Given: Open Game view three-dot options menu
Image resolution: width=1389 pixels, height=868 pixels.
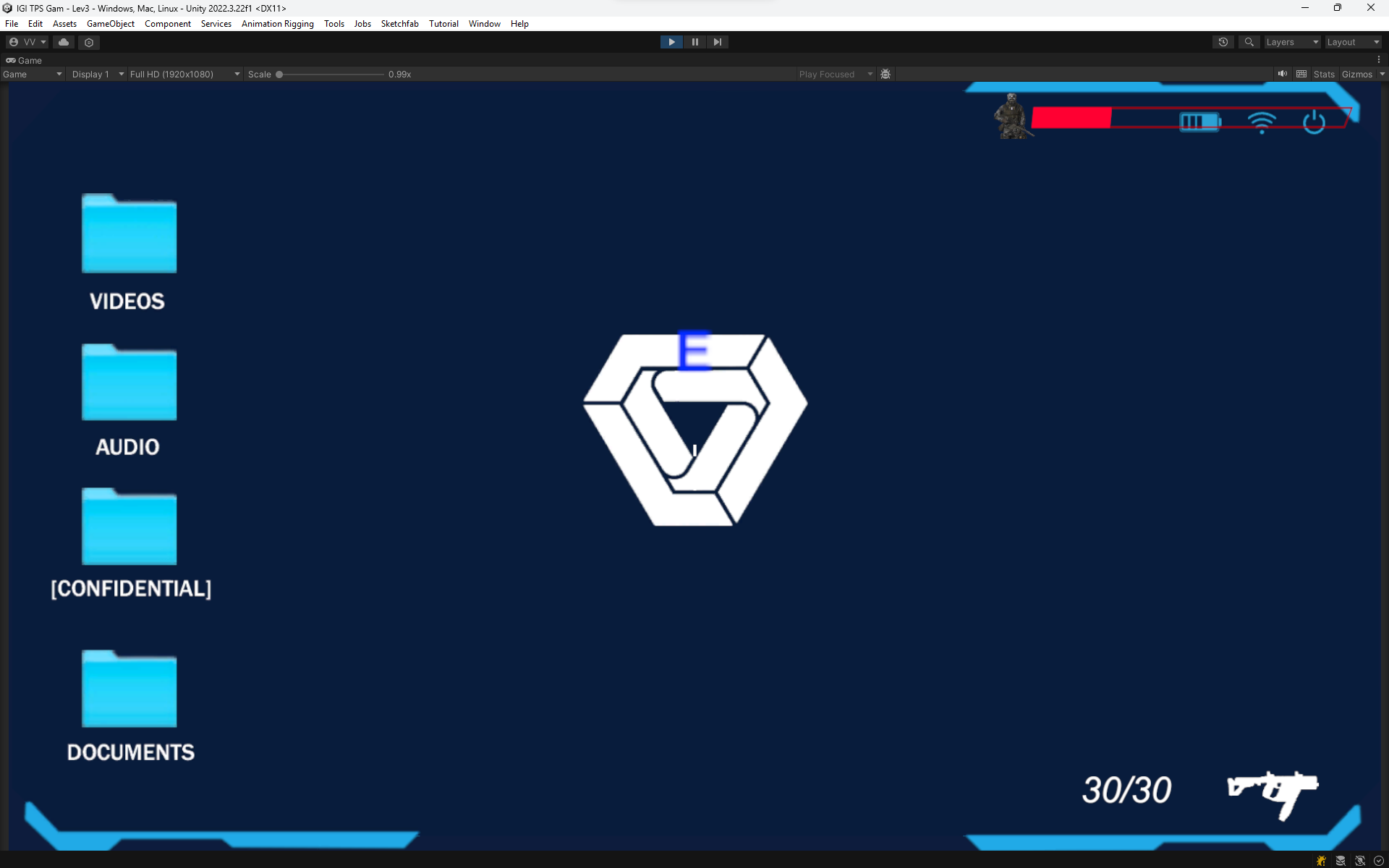Looking at the screenshot, I should click(x=1379, y=60).
